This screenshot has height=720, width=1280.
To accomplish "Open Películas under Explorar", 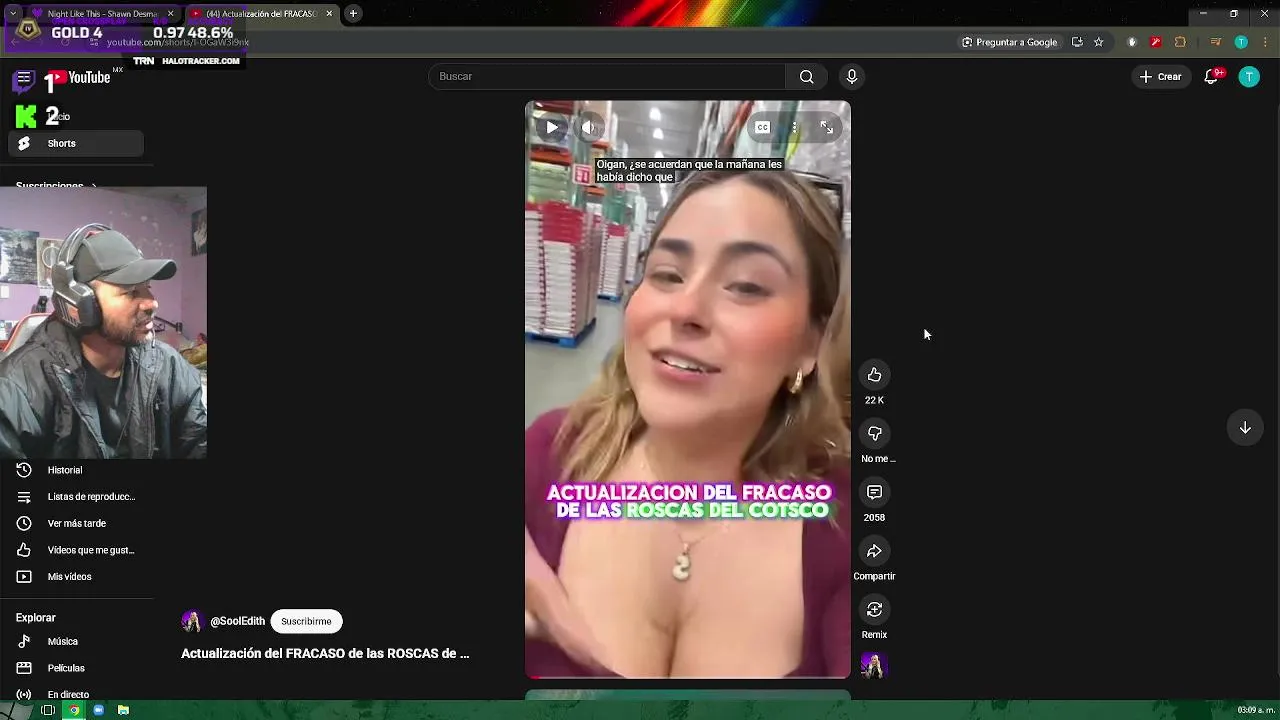I will click(76, 668).
